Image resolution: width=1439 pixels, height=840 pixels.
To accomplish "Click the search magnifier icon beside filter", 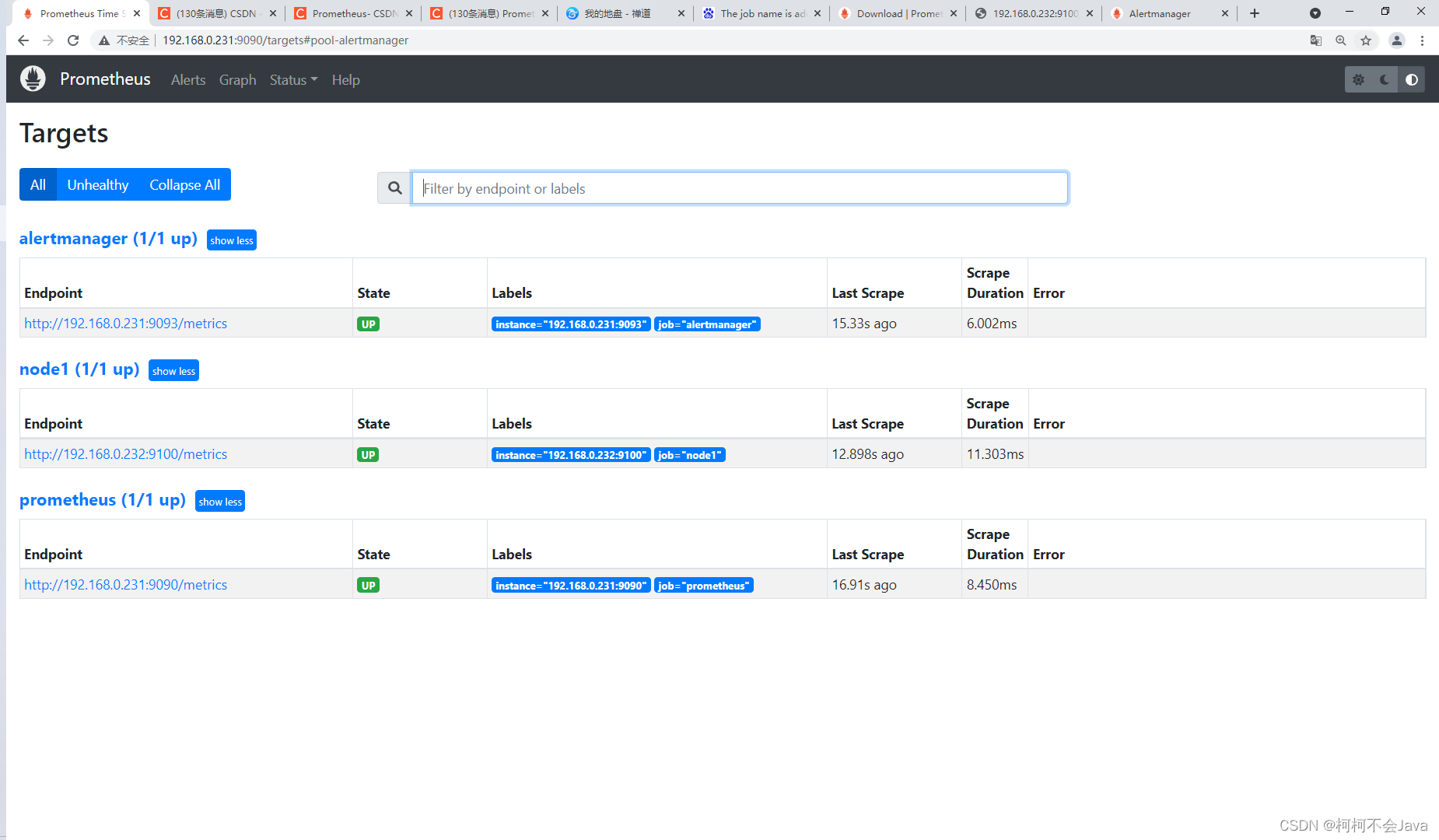I will click(x=394, y=188).
